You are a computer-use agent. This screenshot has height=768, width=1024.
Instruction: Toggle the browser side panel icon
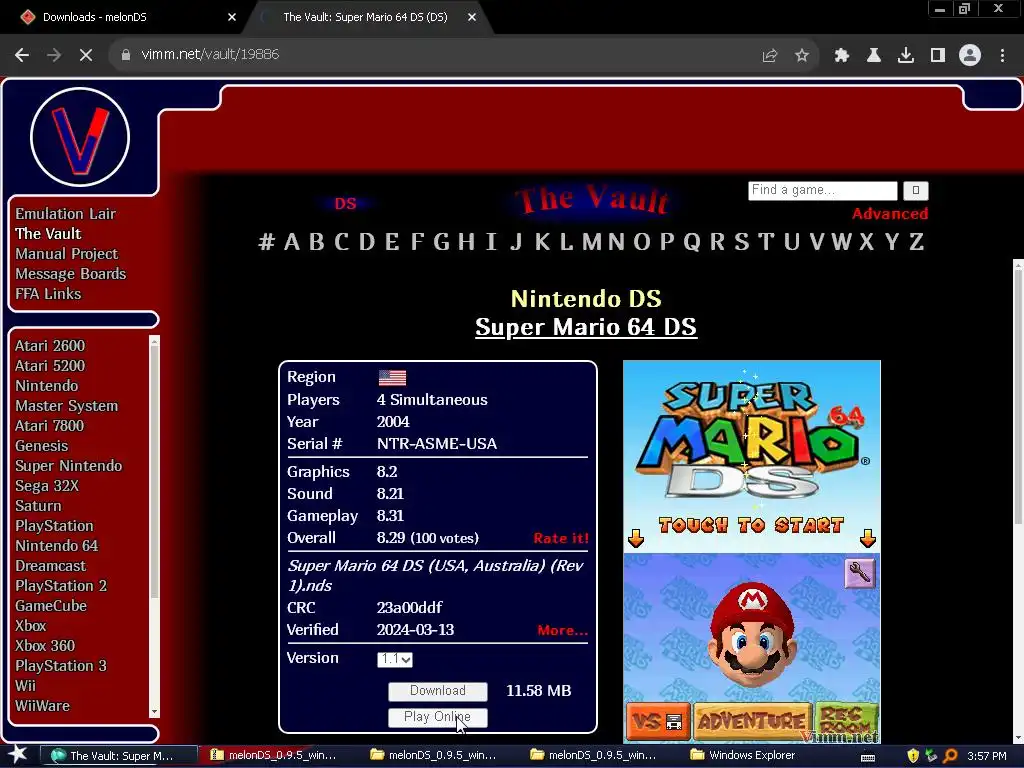938,56
